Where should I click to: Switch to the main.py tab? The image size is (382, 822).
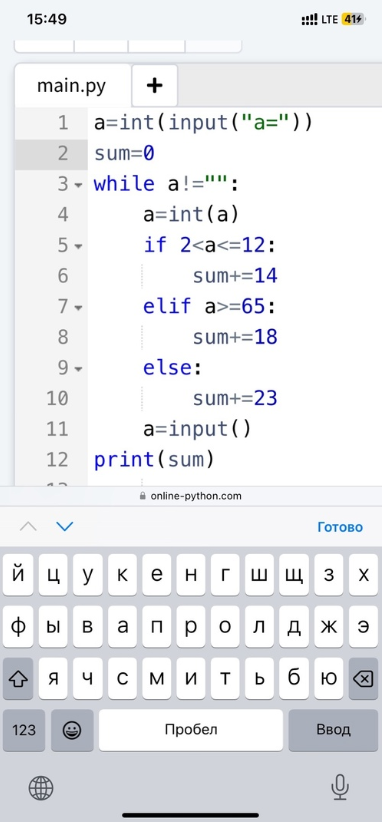[x=72, y=85]
